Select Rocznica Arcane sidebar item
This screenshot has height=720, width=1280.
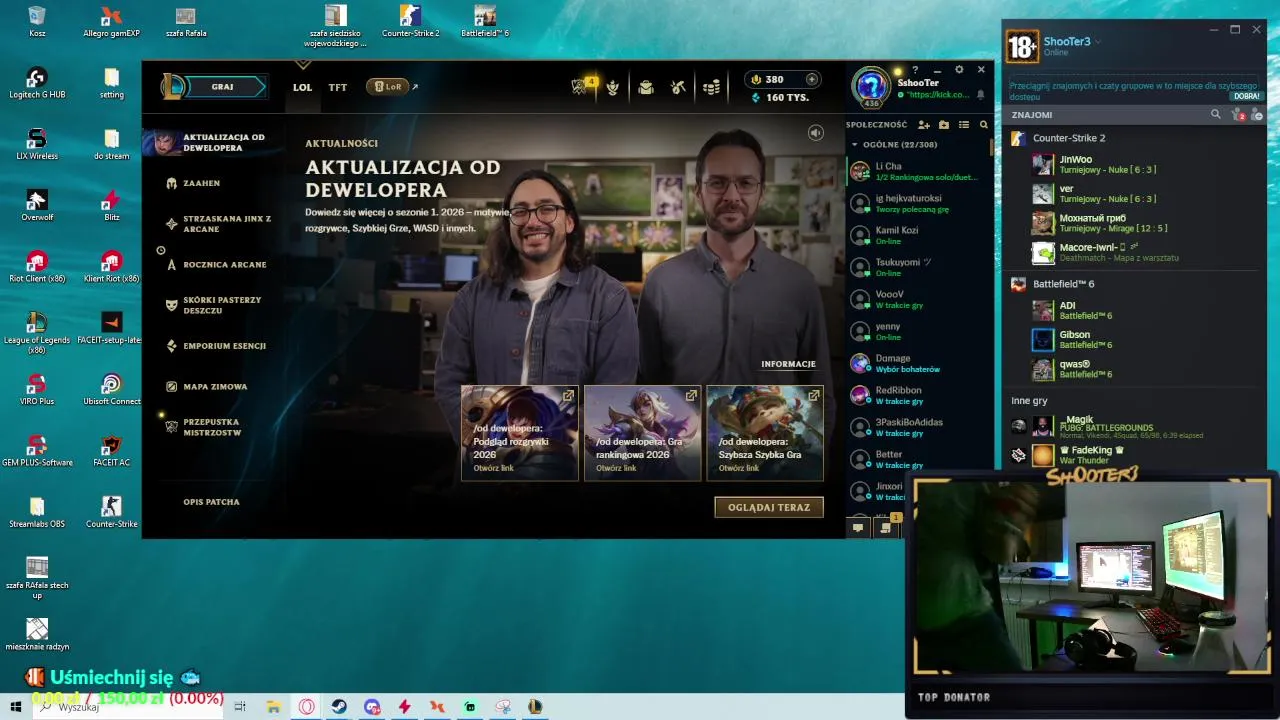pos(216,265)
